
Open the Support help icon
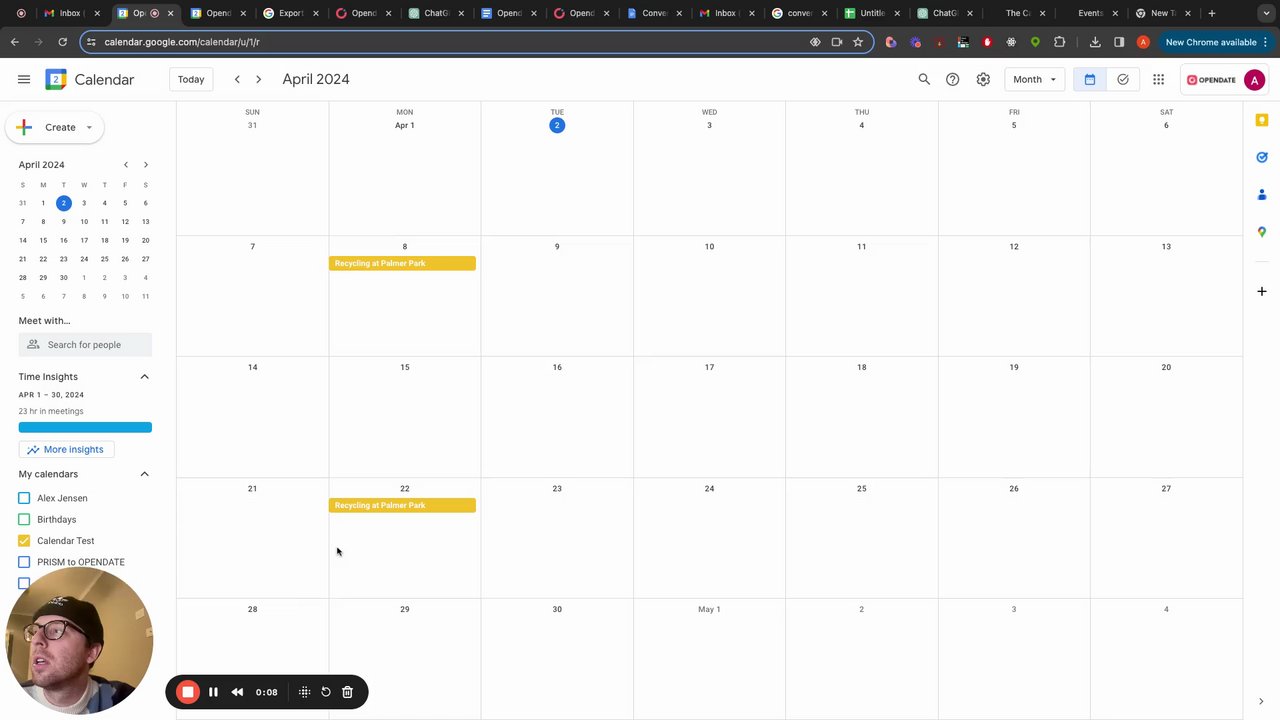953,79
